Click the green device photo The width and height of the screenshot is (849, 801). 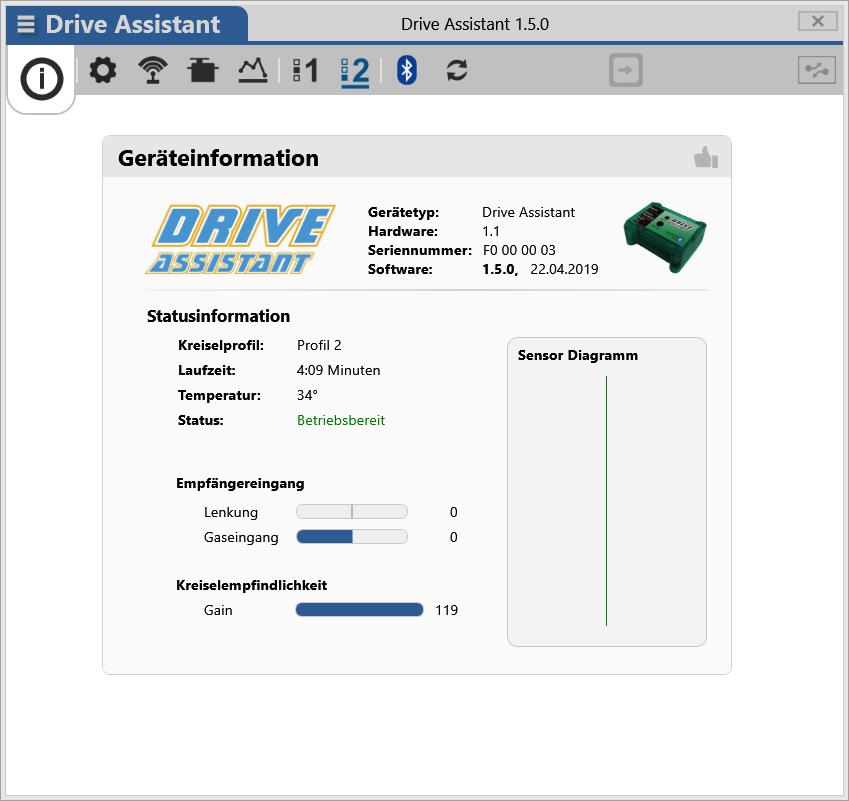(x=665, y=237)
